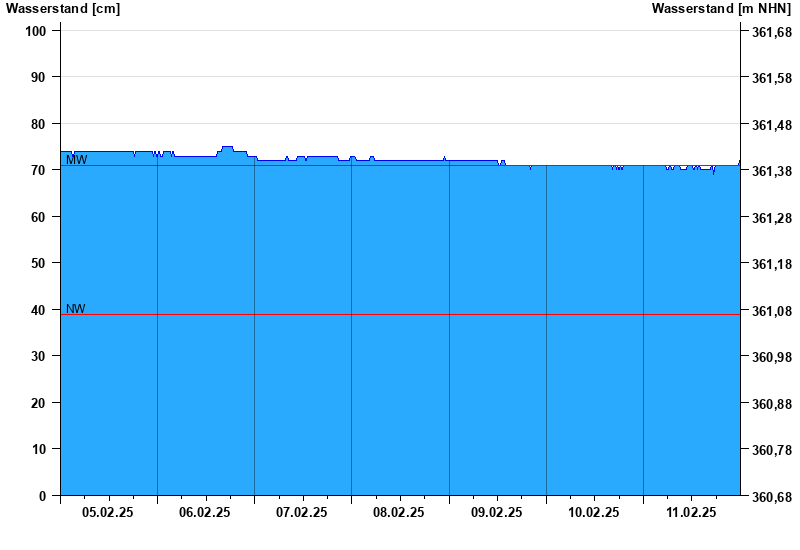Screen dimensions: 800x550
Task: Click the MW mean water label
Action: click(x=77, y=160)
